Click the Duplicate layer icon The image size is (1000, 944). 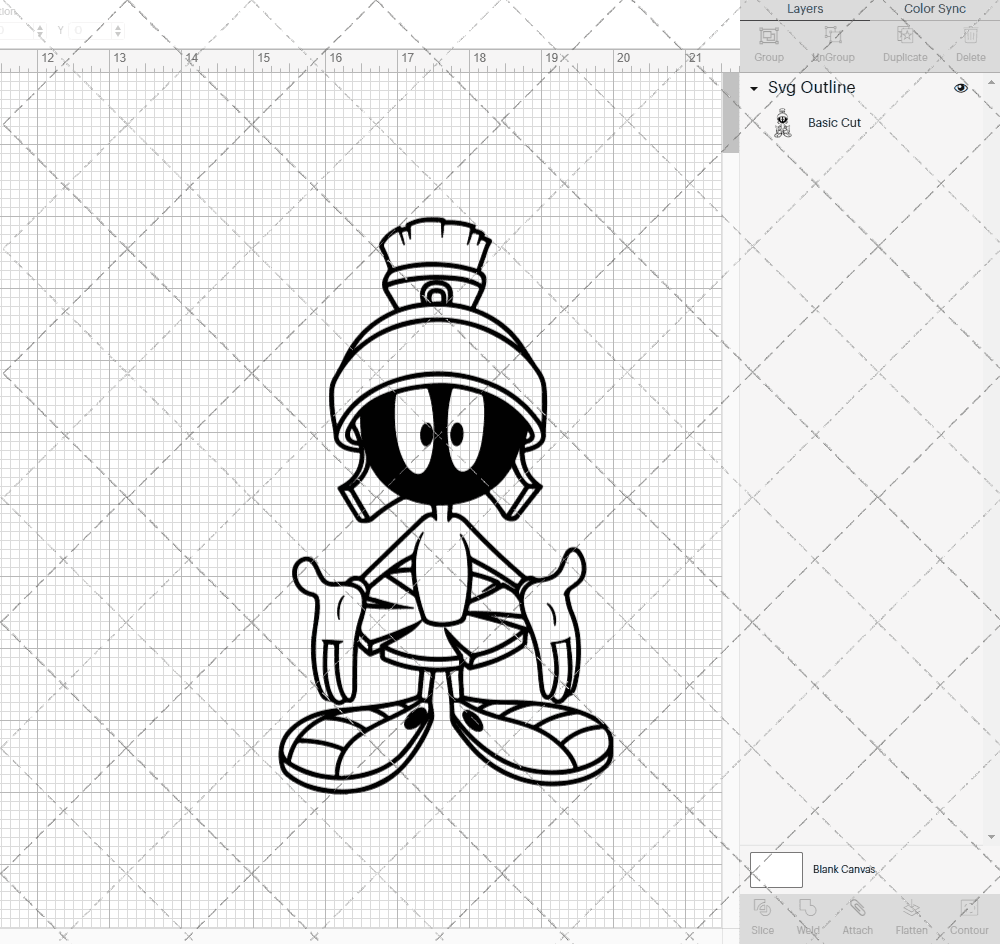point(904,35)
